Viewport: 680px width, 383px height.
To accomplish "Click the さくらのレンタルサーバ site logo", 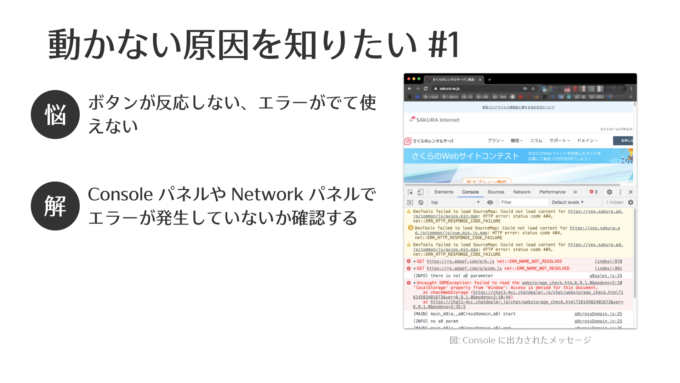I will [x=429, y=141].
